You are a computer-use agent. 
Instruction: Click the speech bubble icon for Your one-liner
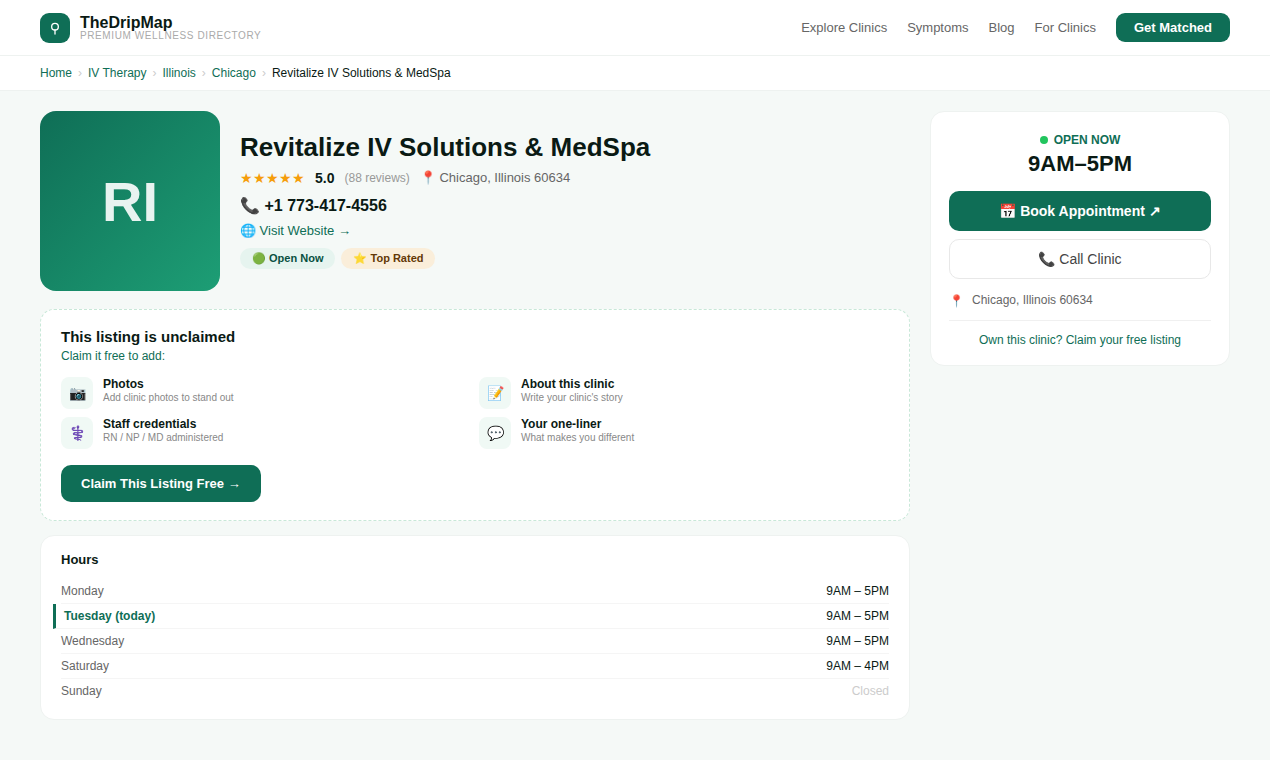[x=495, y=433]
